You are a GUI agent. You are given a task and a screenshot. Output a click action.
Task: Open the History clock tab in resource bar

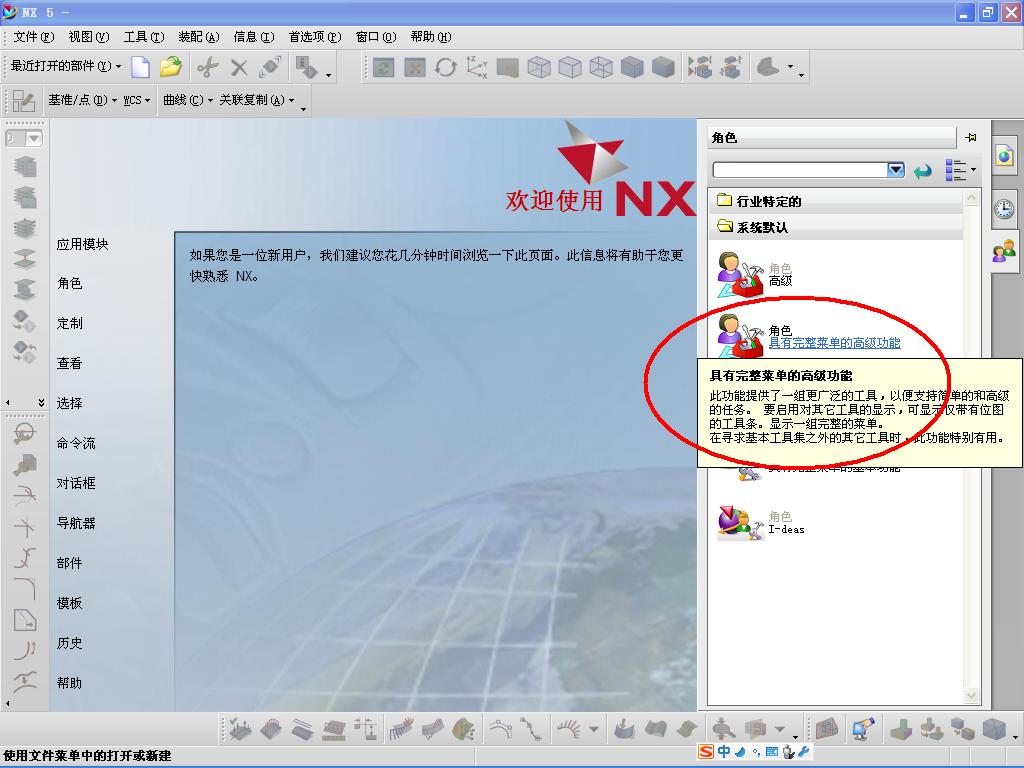(x=1004, y=208)
